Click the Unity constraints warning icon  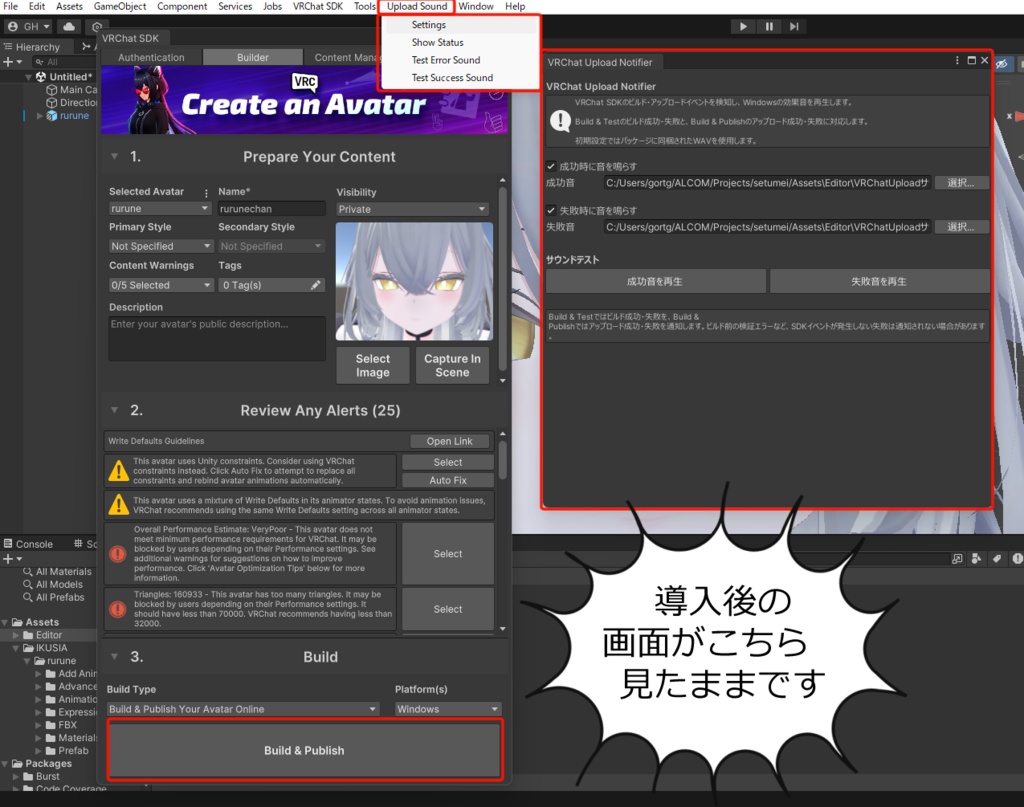118,471
